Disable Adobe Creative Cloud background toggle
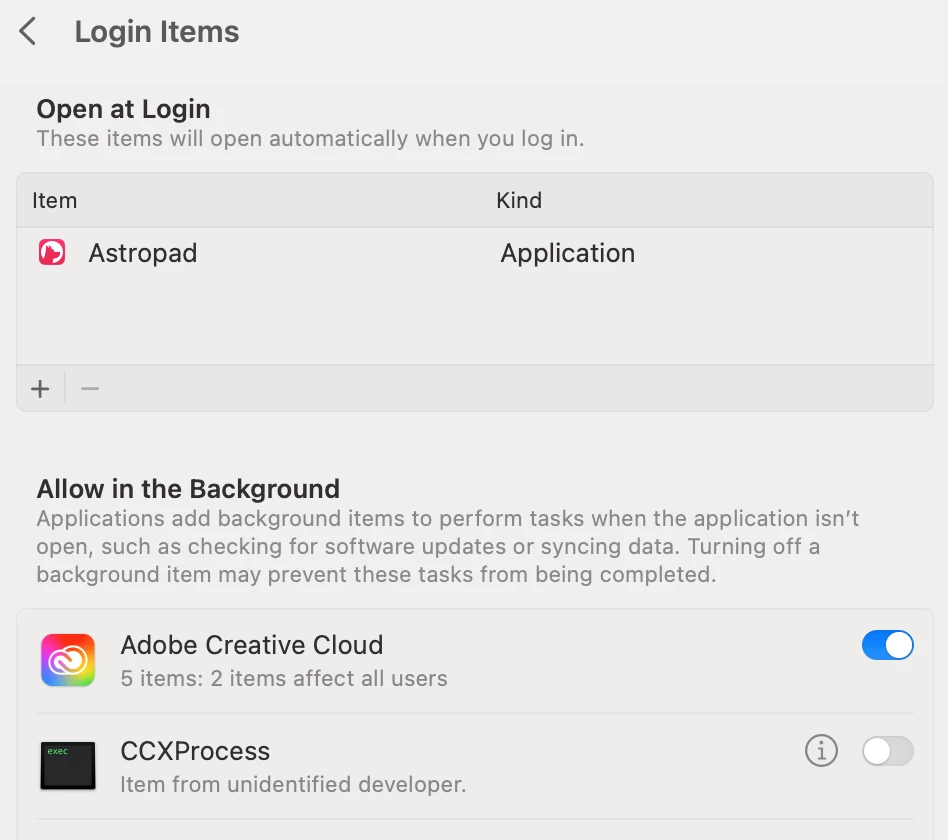948x840 pixels. coord(887,645)
